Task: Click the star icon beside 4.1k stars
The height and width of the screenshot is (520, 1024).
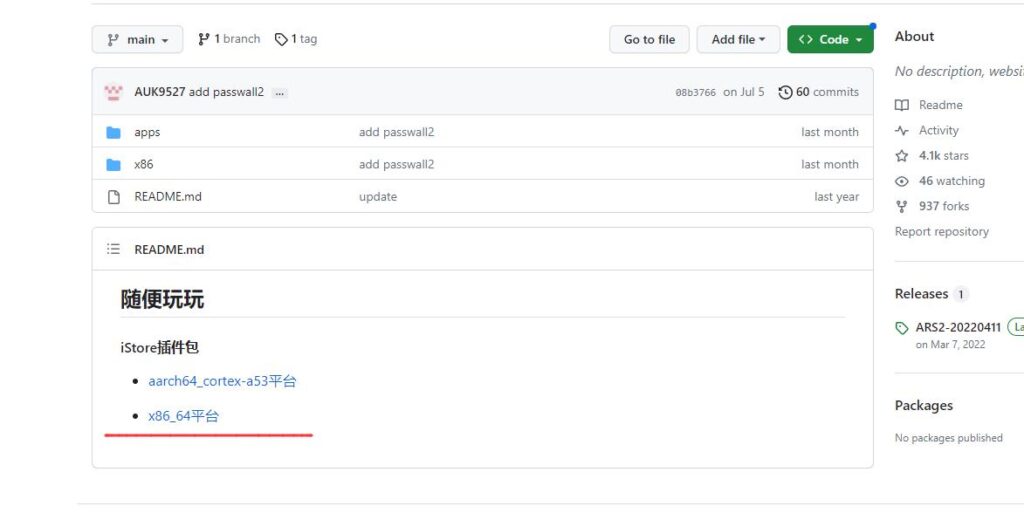Action: 902,156
